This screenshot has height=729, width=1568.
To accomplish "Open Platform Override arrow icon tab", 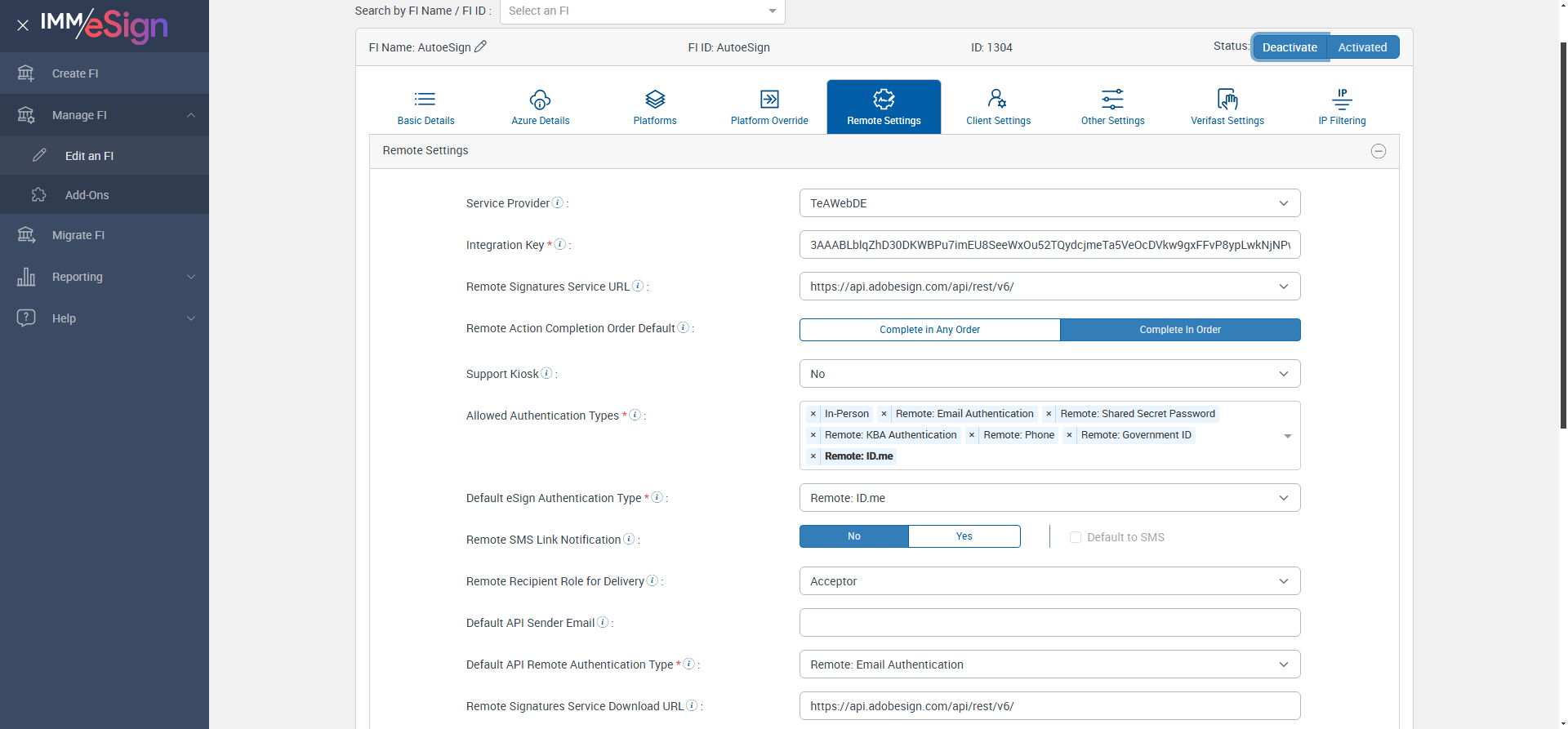I will (769, 100).
